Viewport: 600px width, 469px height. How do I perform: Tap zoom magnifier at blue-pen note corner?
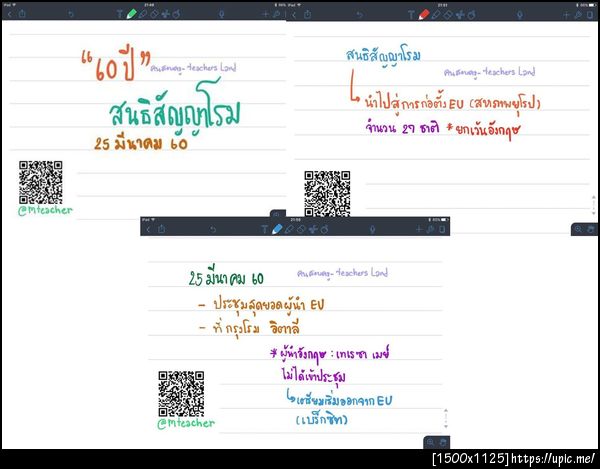pyautogui.click(x=430, y=443)
